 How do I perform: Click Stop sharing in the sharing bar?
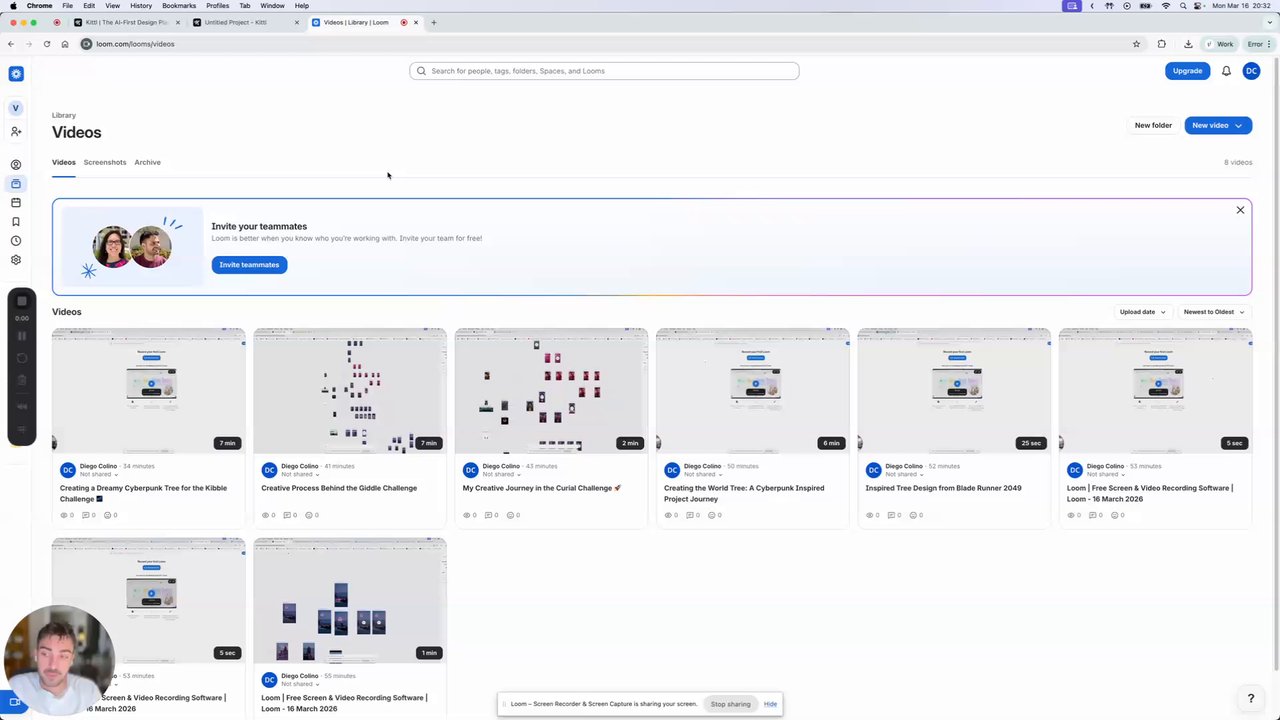click(x=730, y=704)
